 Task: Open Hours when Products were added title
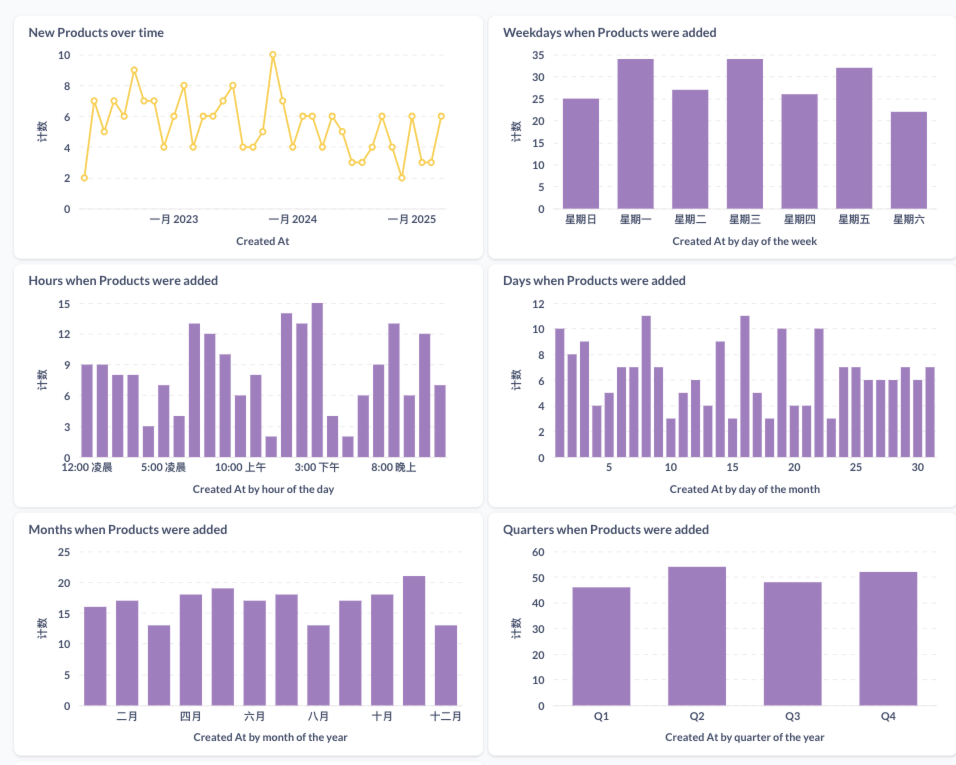pos(123,280)
